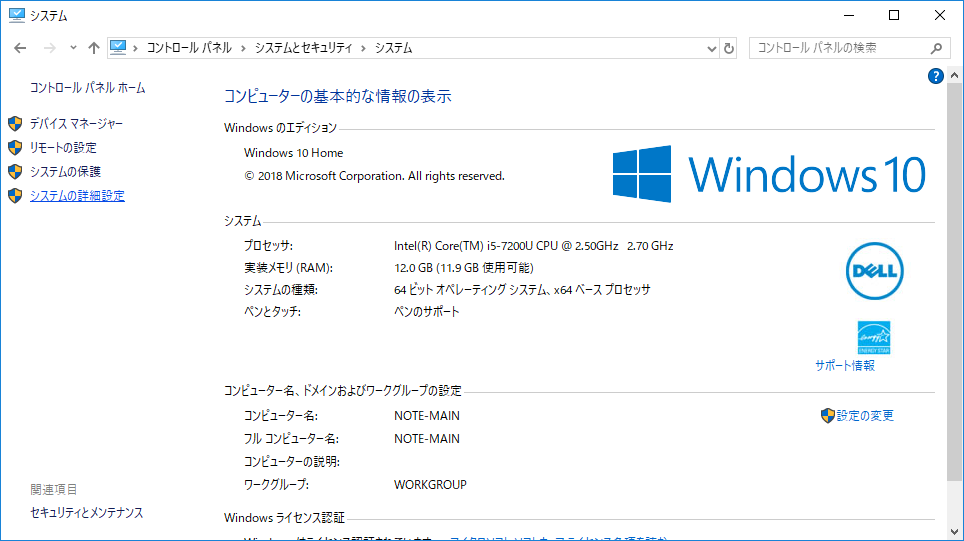Image resolution: width=964 pixels, height=541 pixels.
Task: Select the WORKGROUP value
Action: (x=430, y=485)
